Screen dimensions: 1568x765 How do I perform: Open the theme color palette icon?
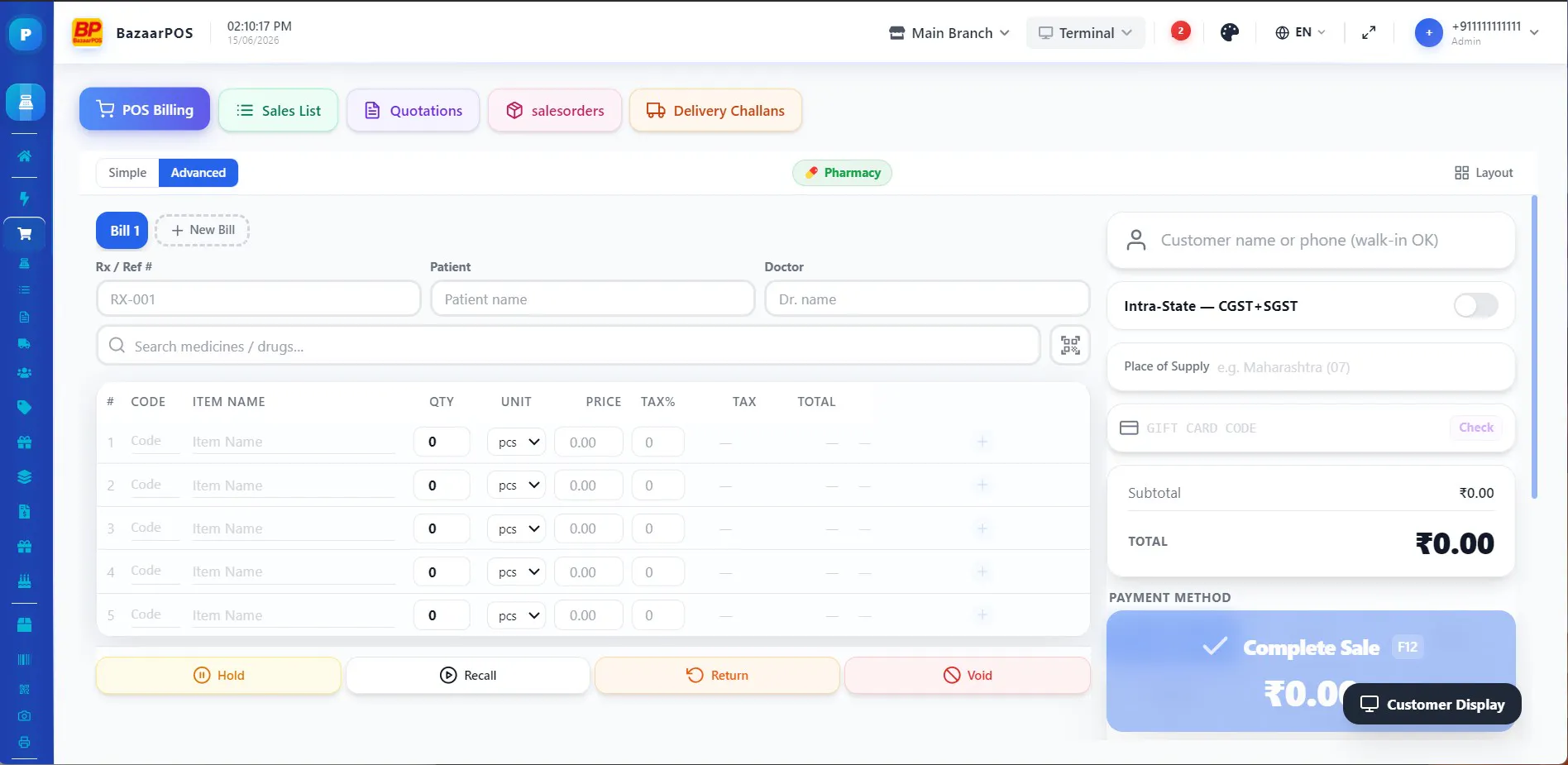[x=1230, y=32]
